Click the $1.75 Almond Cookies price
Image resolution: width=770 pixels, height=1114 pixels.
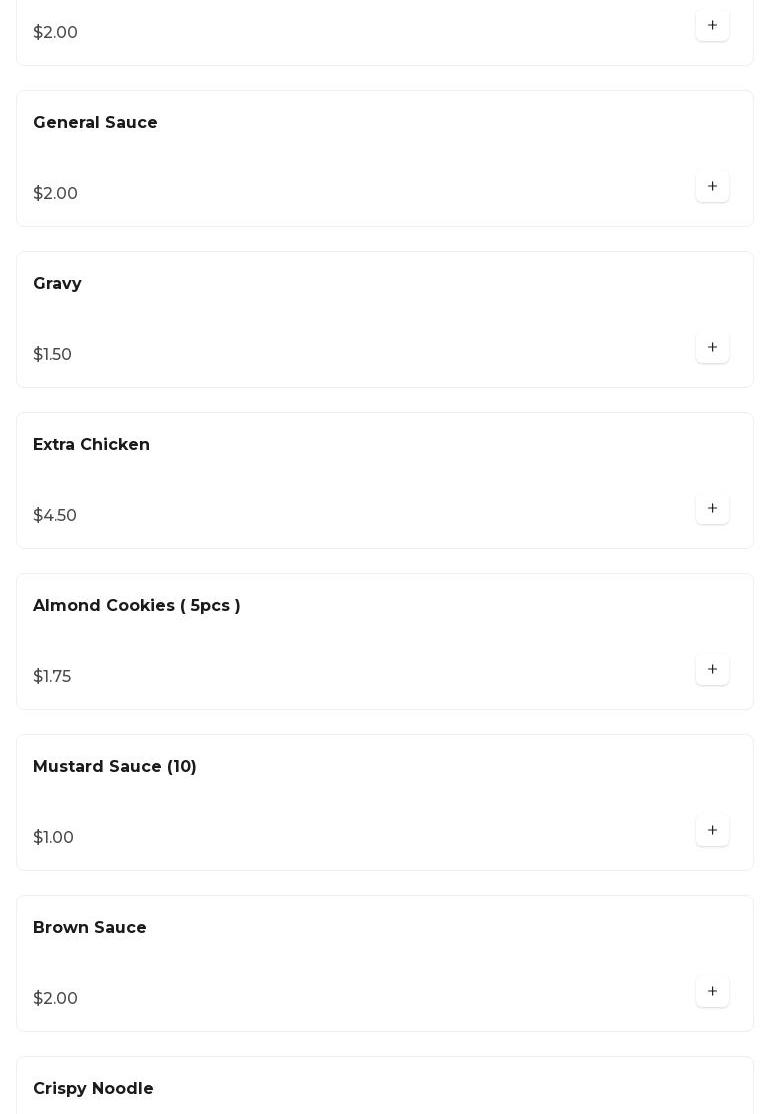pos(52,677)
